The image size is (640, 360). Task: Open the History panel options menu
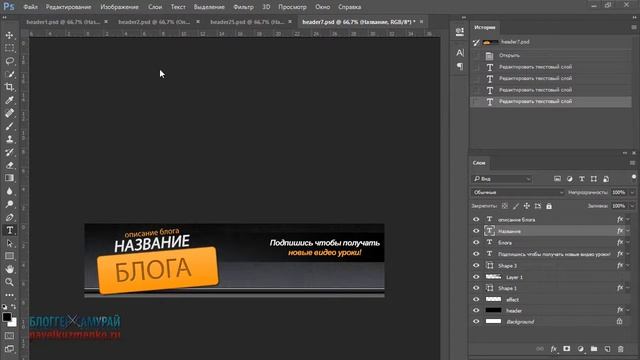[x=633, y=27]
